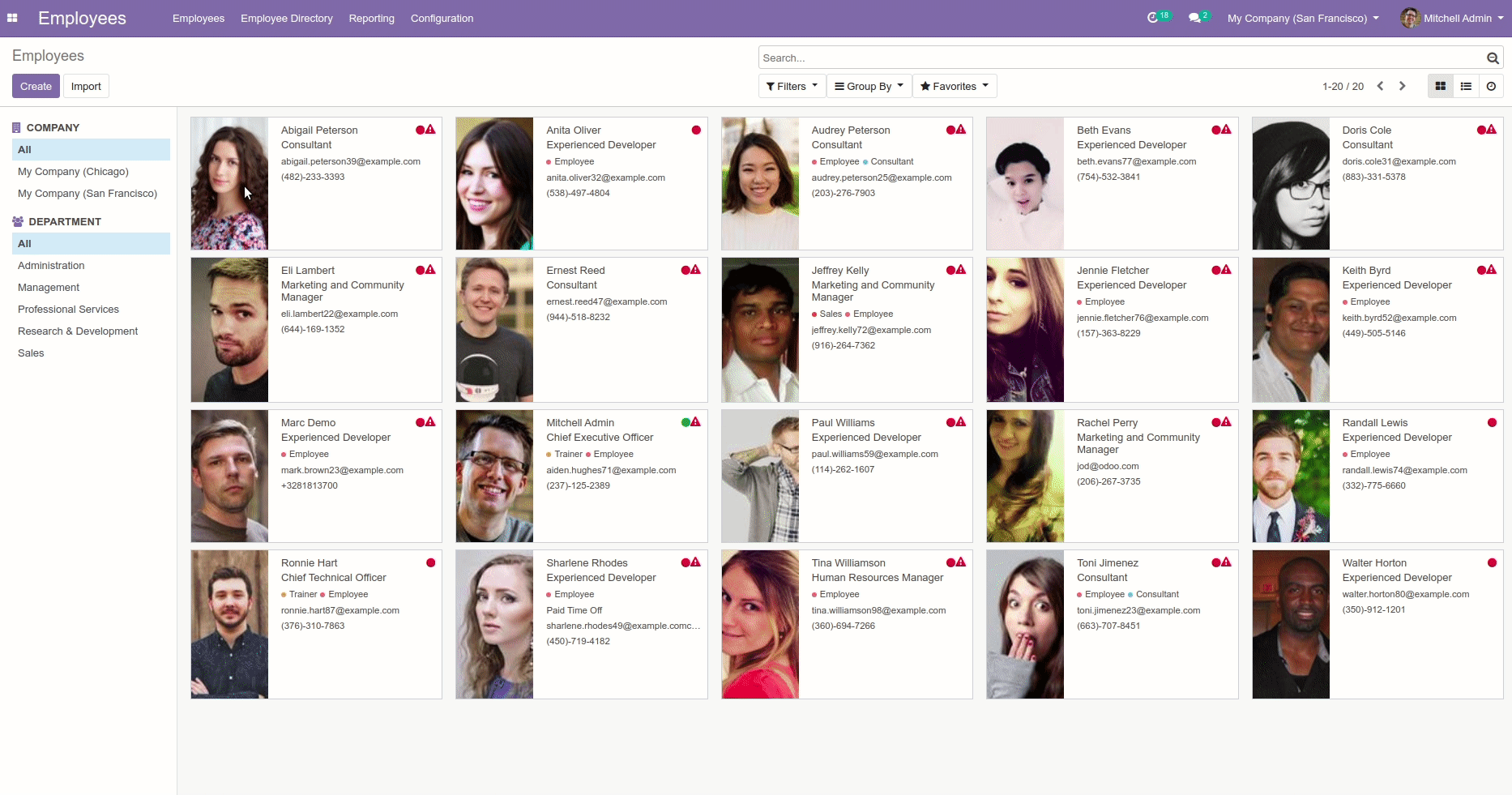Screen dimensions: 1512x795
Task: Select All under Department filter
Action: coord(91,243)
